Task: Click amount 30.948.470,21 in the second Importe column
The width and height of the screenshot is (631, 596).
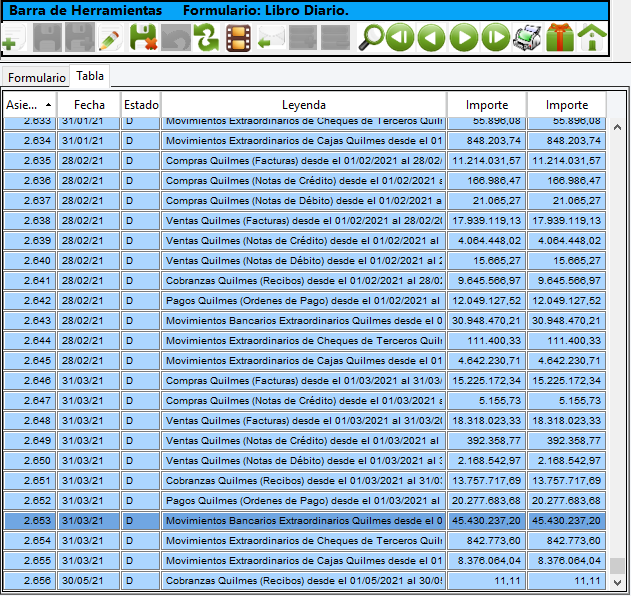Action: [567, 321]
